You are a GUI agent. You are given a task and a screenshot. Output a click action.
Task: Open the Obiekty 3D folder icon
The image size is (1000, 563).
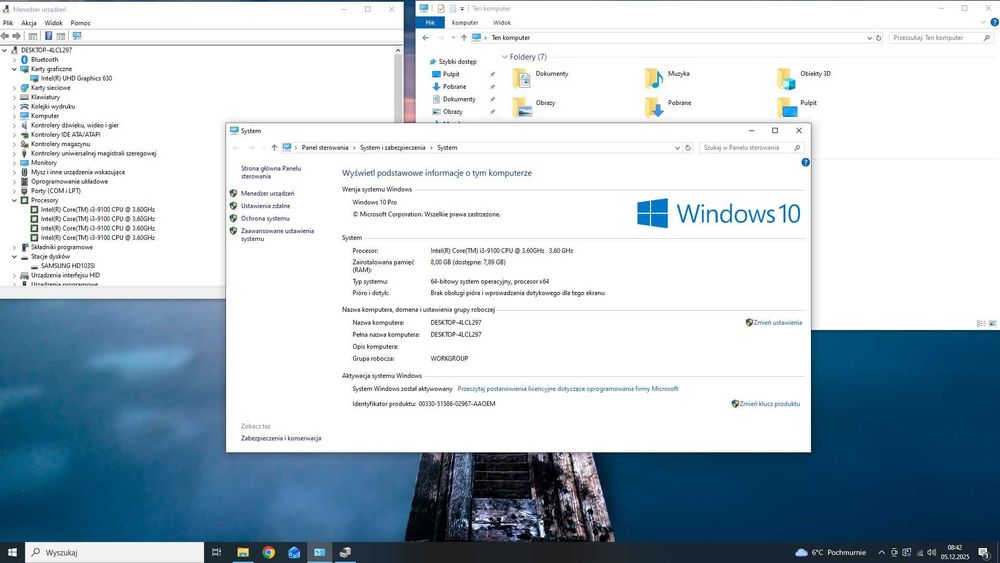786,78
